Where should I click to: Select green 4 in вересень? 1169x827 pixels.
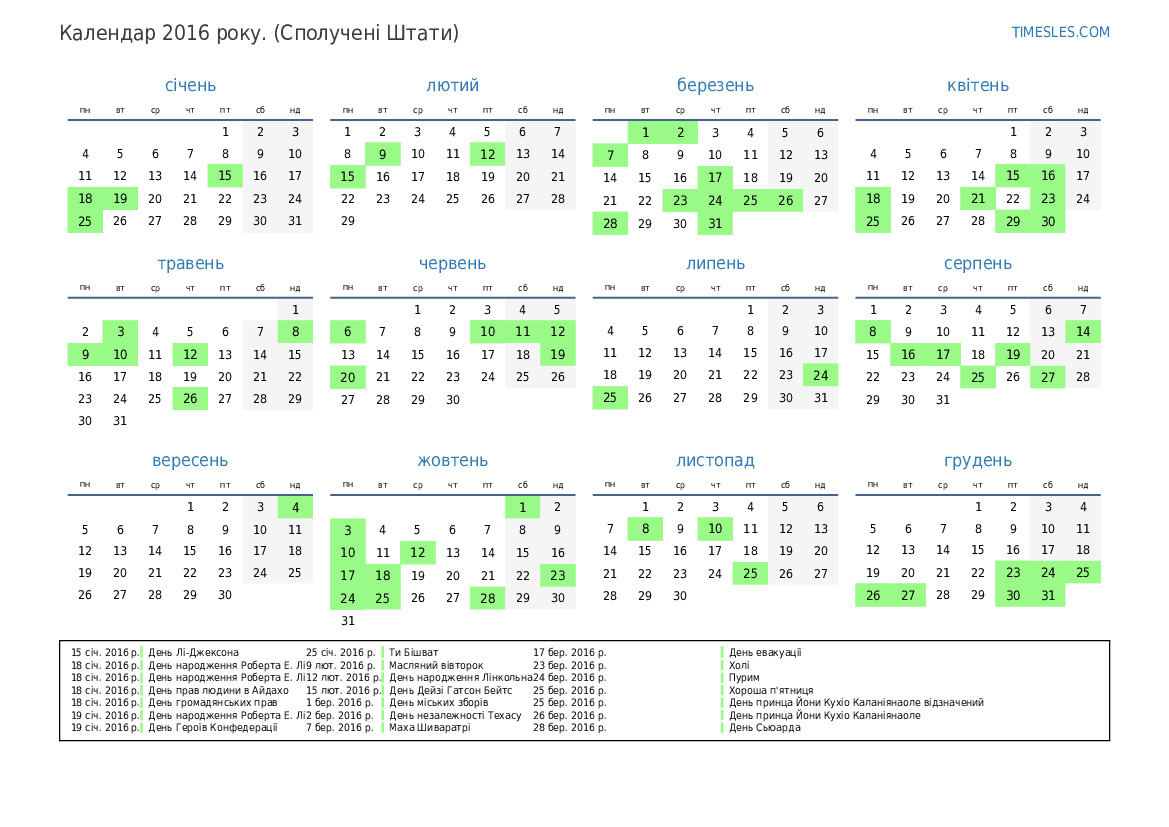point(295,507)
